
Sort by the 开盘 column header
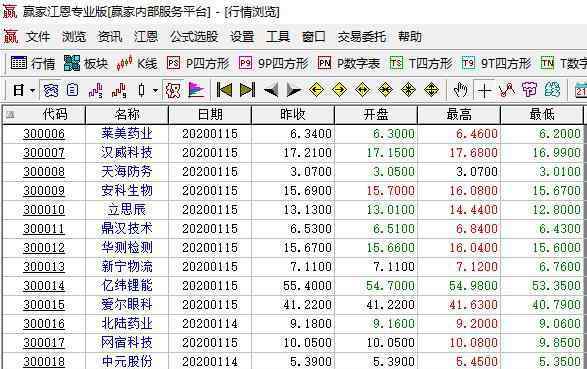(376, 115)
